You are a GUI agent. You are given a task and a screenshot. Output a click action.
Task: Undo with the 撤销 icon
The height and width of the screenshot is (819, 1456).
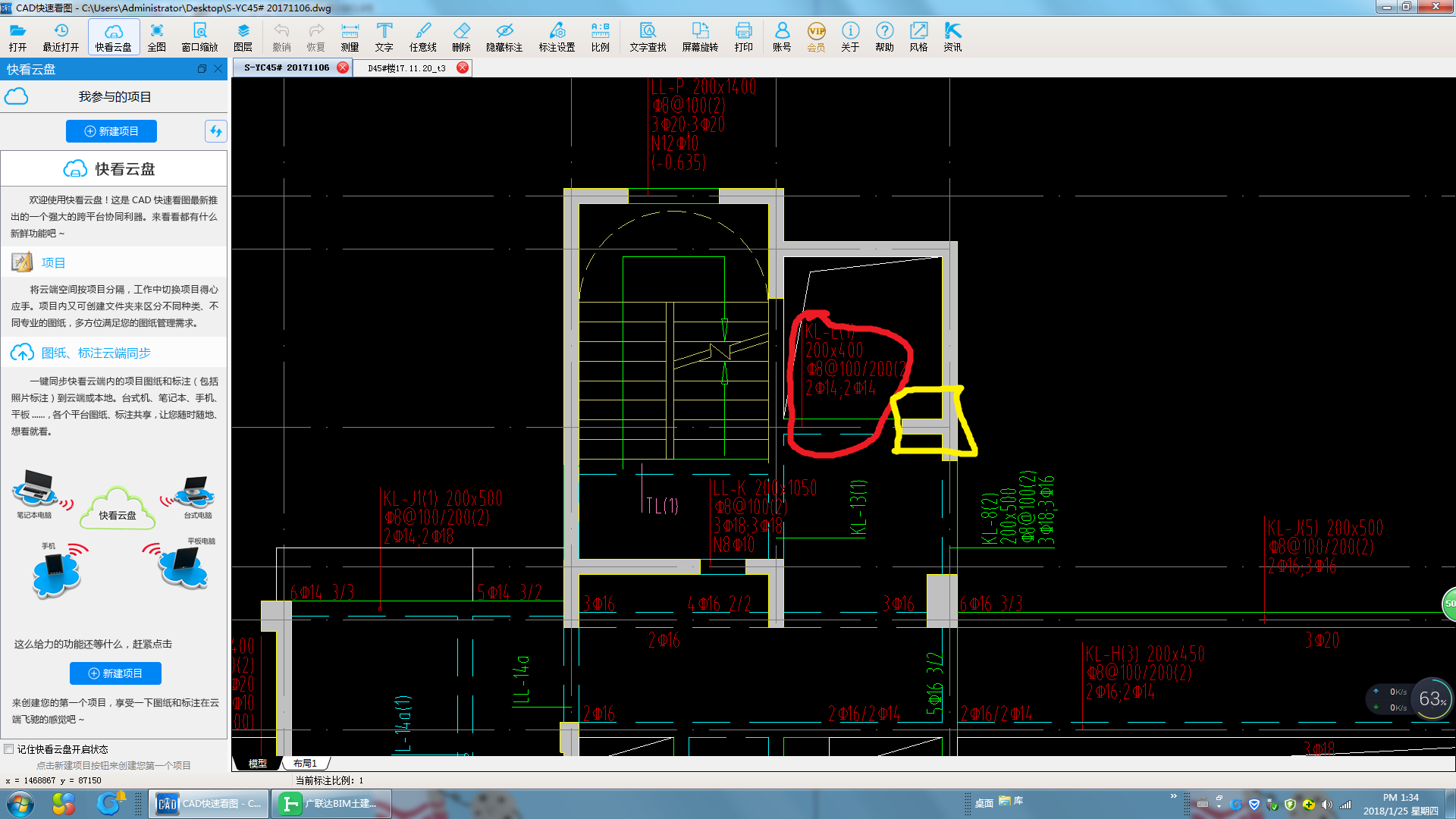(x=281, y=36)
